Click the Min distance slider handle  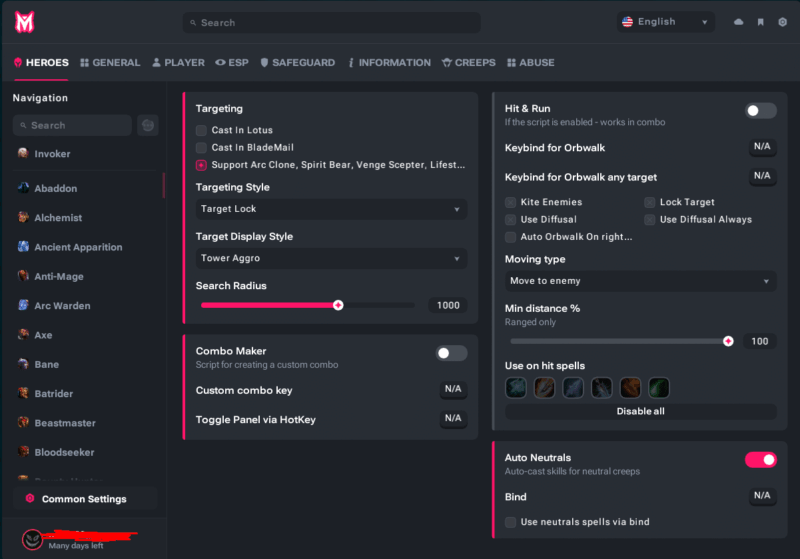(x=728, y=341)
